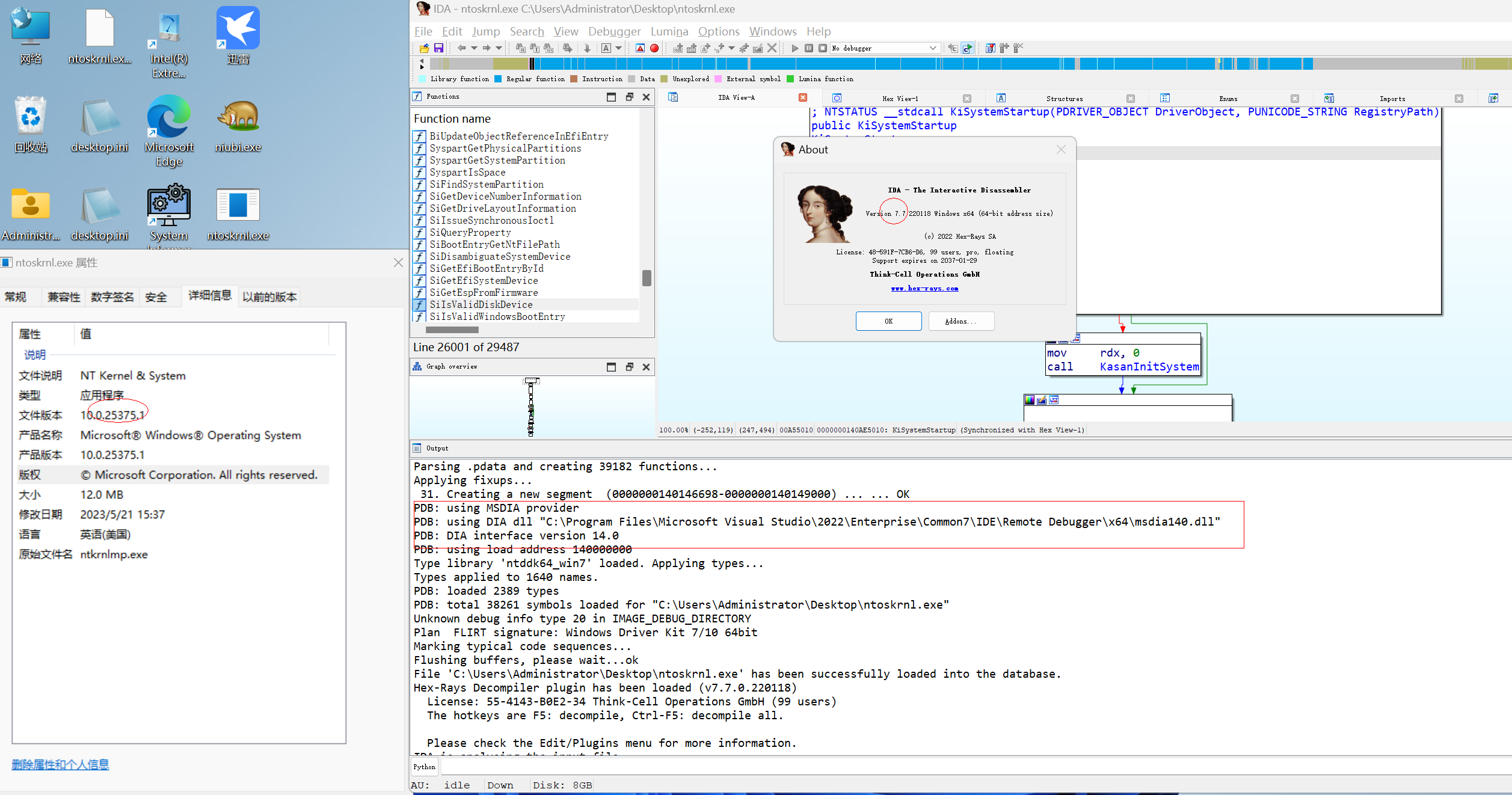Click the X undefine toolbar icon

[x=772, y=48]
